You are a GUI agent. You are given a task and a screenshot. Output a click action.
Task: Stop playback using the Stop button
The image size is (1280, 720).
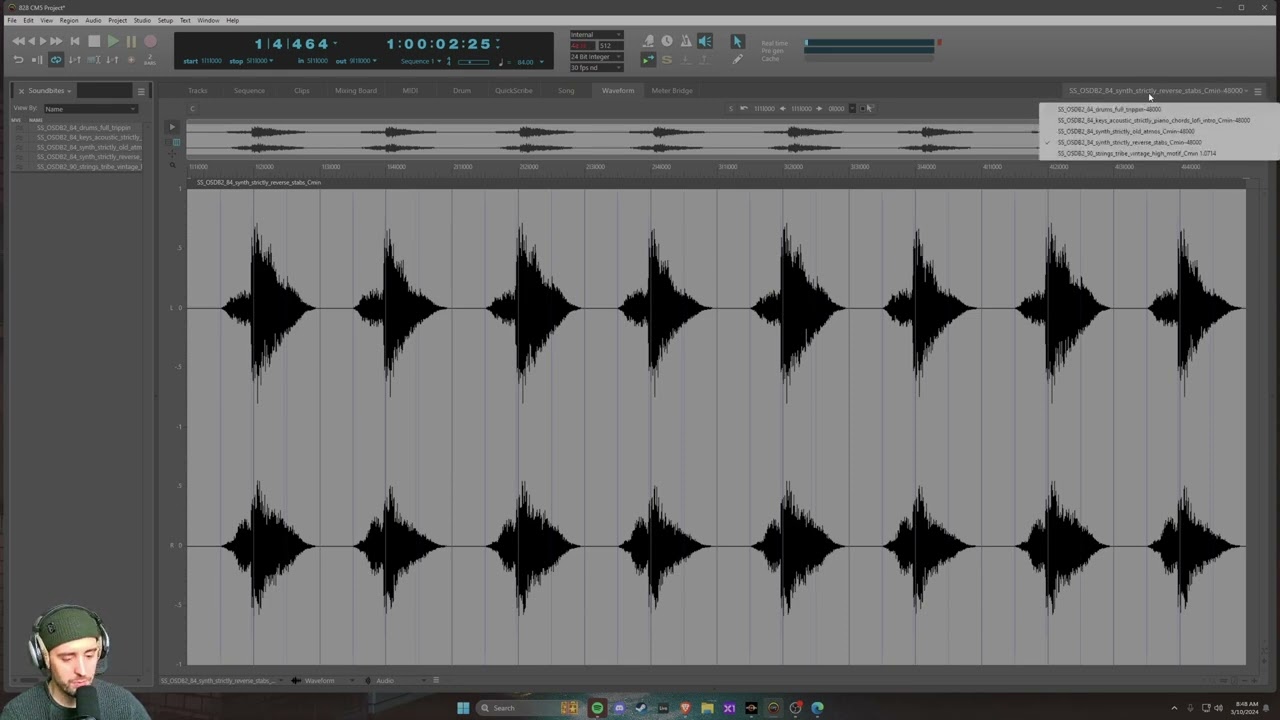click(x=94, y=41)
